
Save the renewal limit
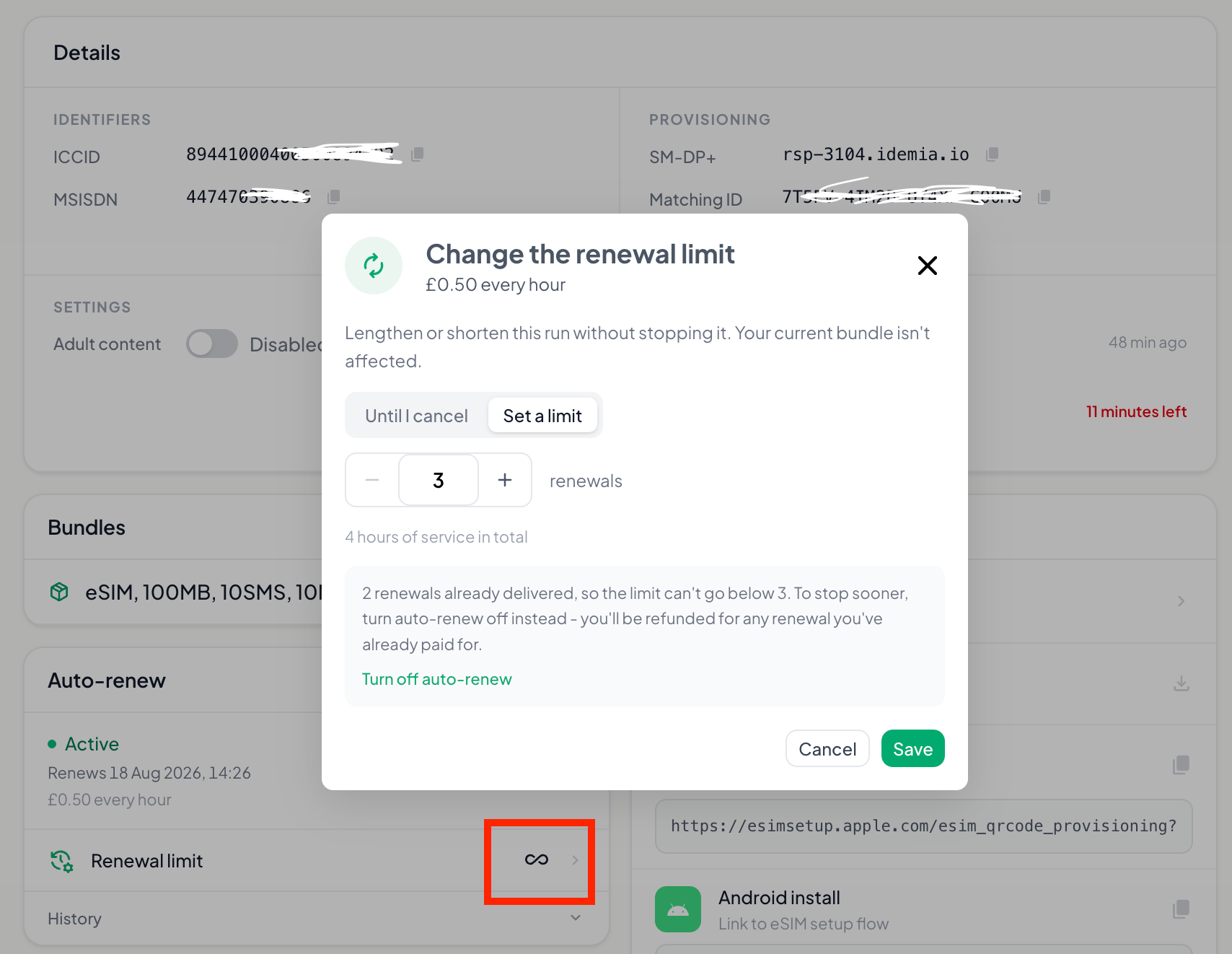click(x=913, y=748)
